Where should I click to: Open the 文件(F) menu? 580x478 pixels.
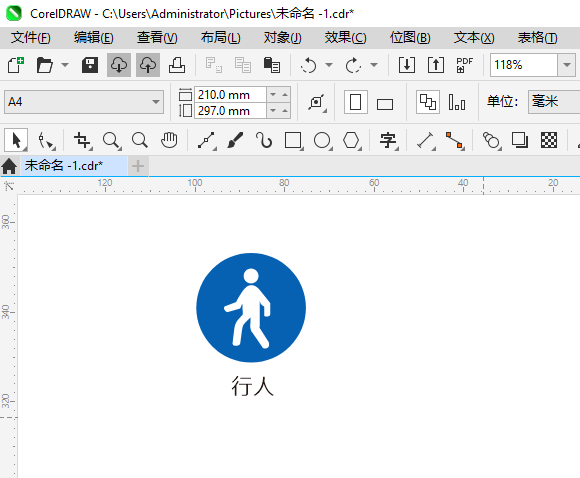30,38
